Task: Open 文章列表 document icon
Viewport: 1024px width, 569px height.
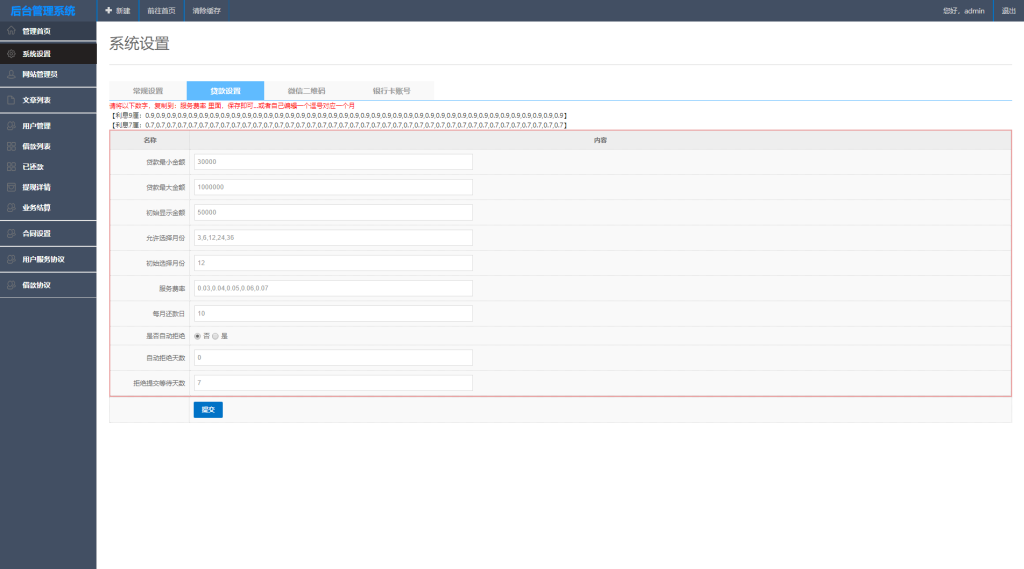Action: pyautogui.click(x=11, y=100)
